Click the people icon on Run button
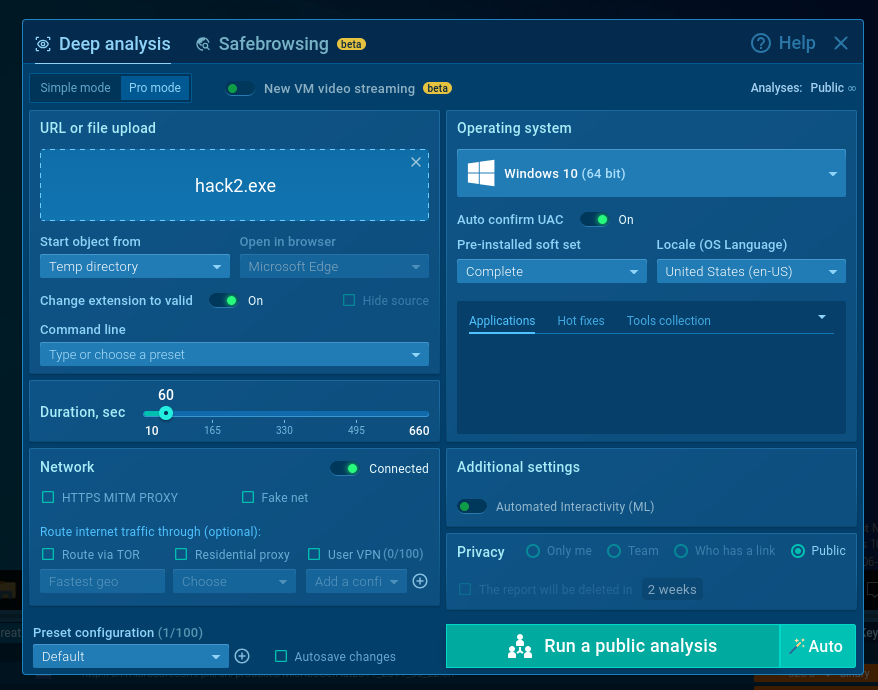The width and height of the screenshot is (878, 690). pyautogui.click(x=520, y=646)
